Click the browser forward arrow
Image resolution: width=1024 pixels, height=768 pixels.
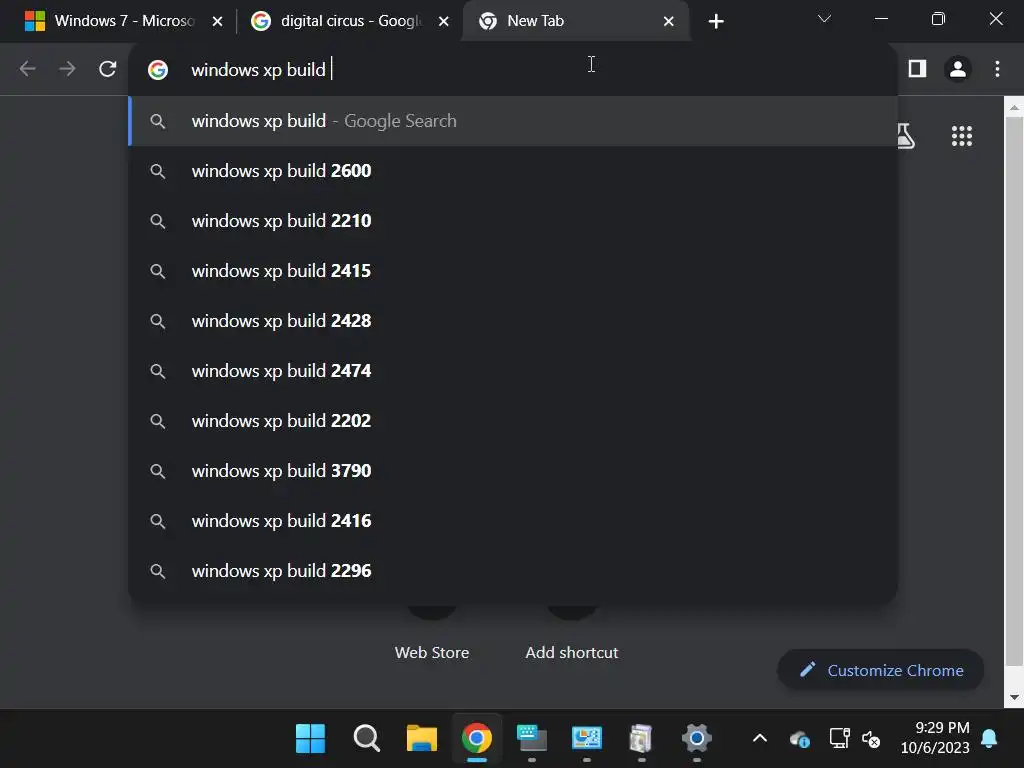point(67,69)
